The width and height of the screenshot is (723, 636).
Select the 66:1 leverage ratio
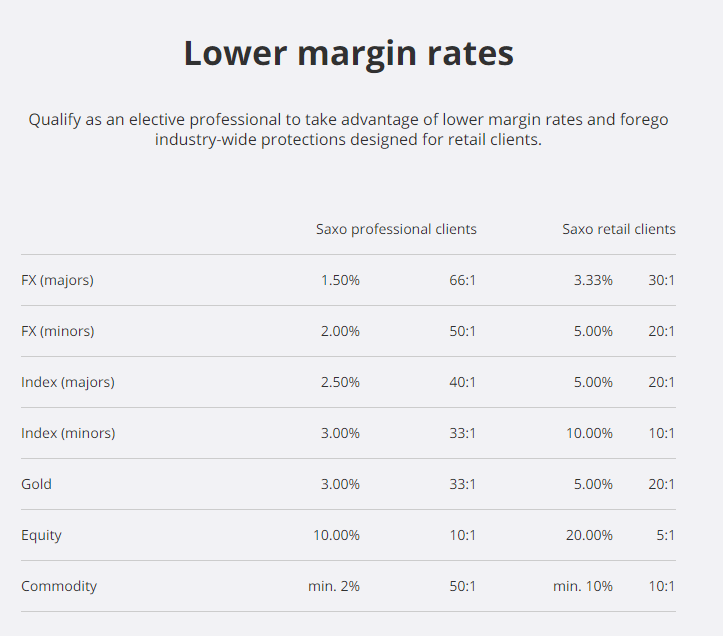[x=462, y=280]
